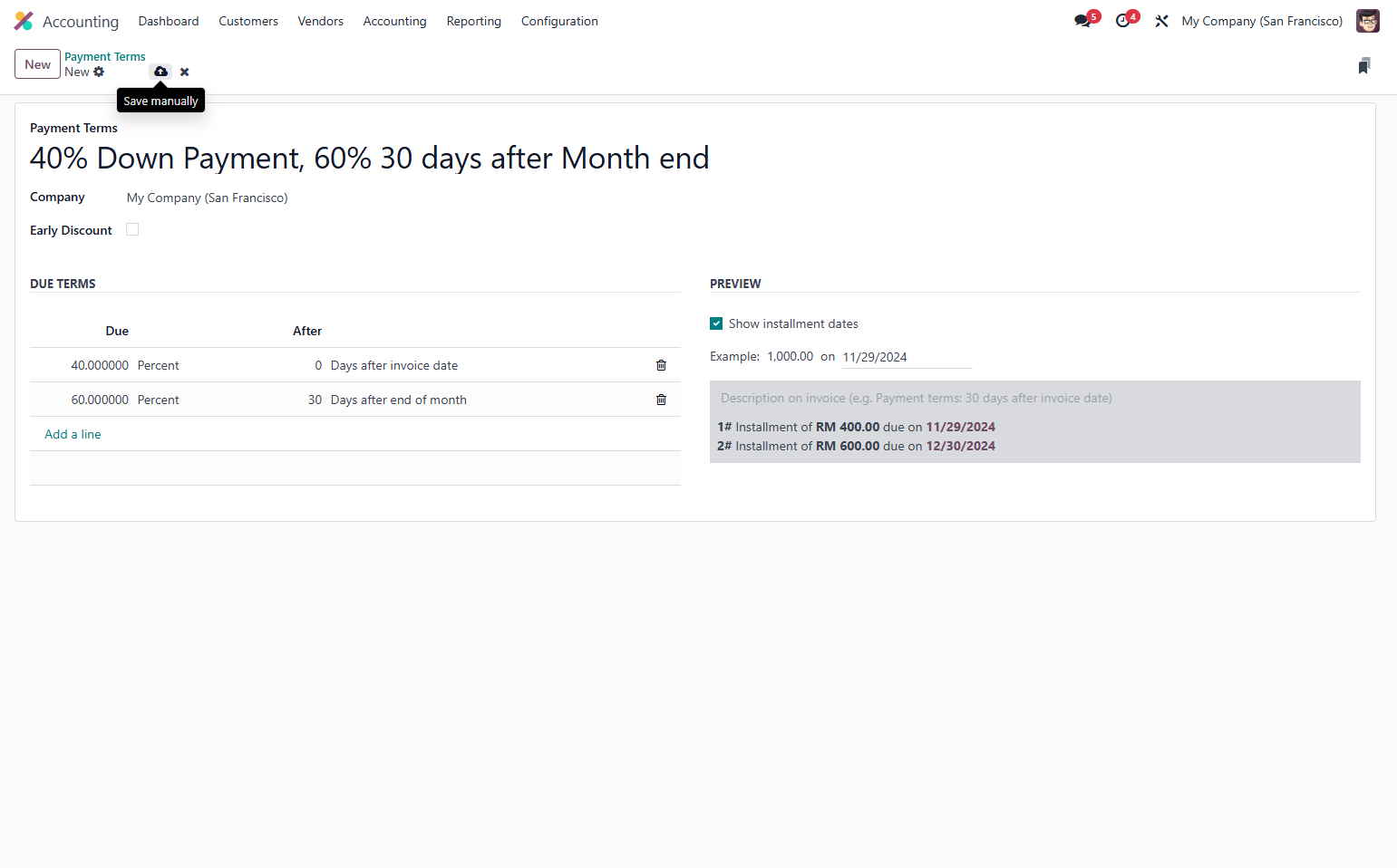The height and width of the screenshot is (868, 1397).
Task: Edit the 40.000000 due value
Action: tap(100, 365)
